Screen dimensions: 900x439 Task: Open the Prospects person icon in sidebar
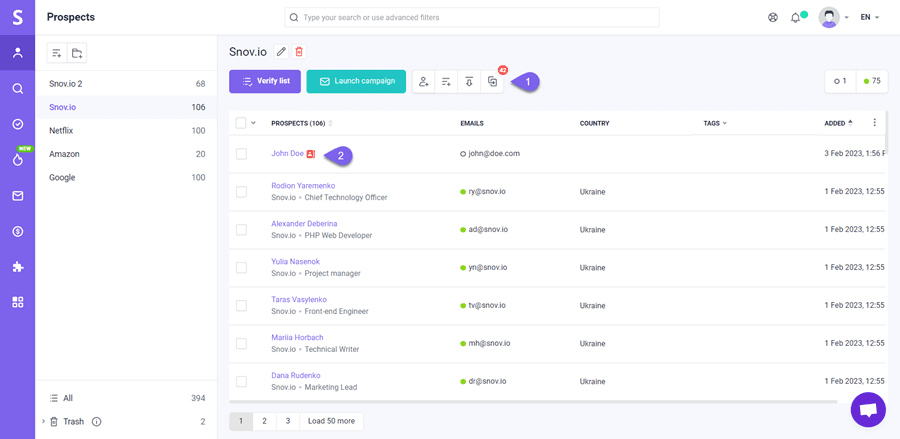[18, 53]
